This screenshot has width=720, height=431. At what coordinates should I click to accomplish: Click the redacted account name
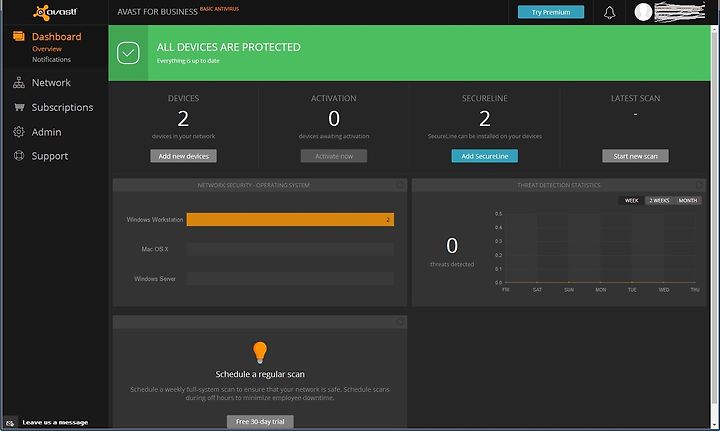coord(680,11)
